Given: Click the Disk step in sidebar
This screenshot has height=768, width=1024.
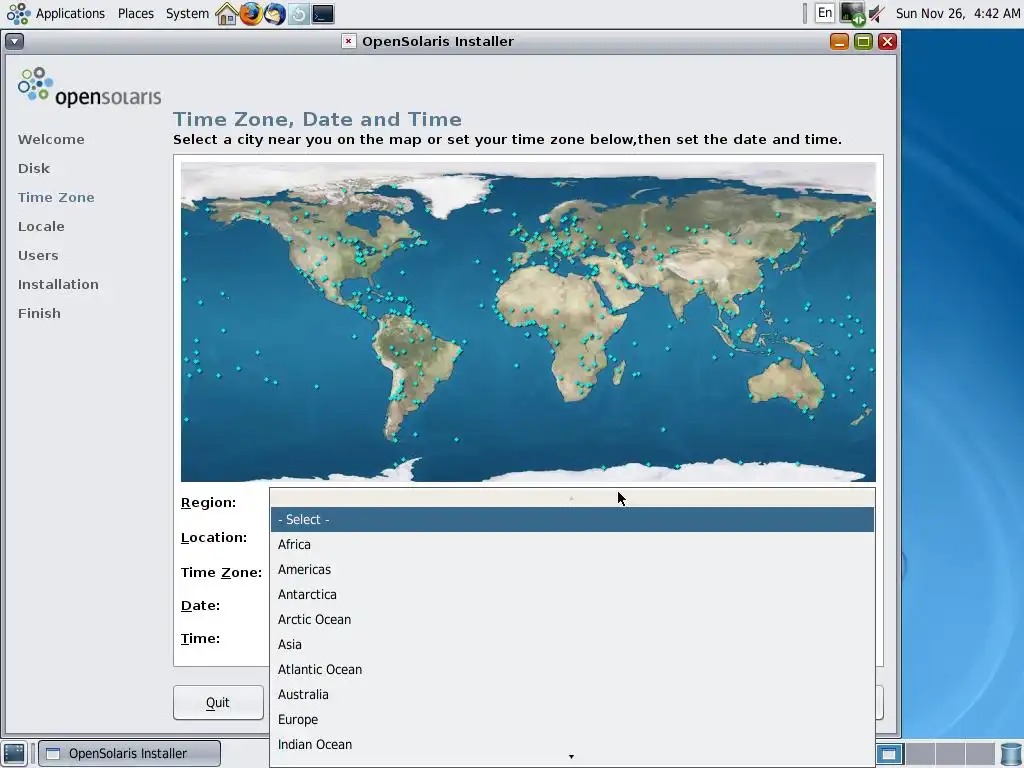Looking at the screenshot, I should [x=34, y=168].
